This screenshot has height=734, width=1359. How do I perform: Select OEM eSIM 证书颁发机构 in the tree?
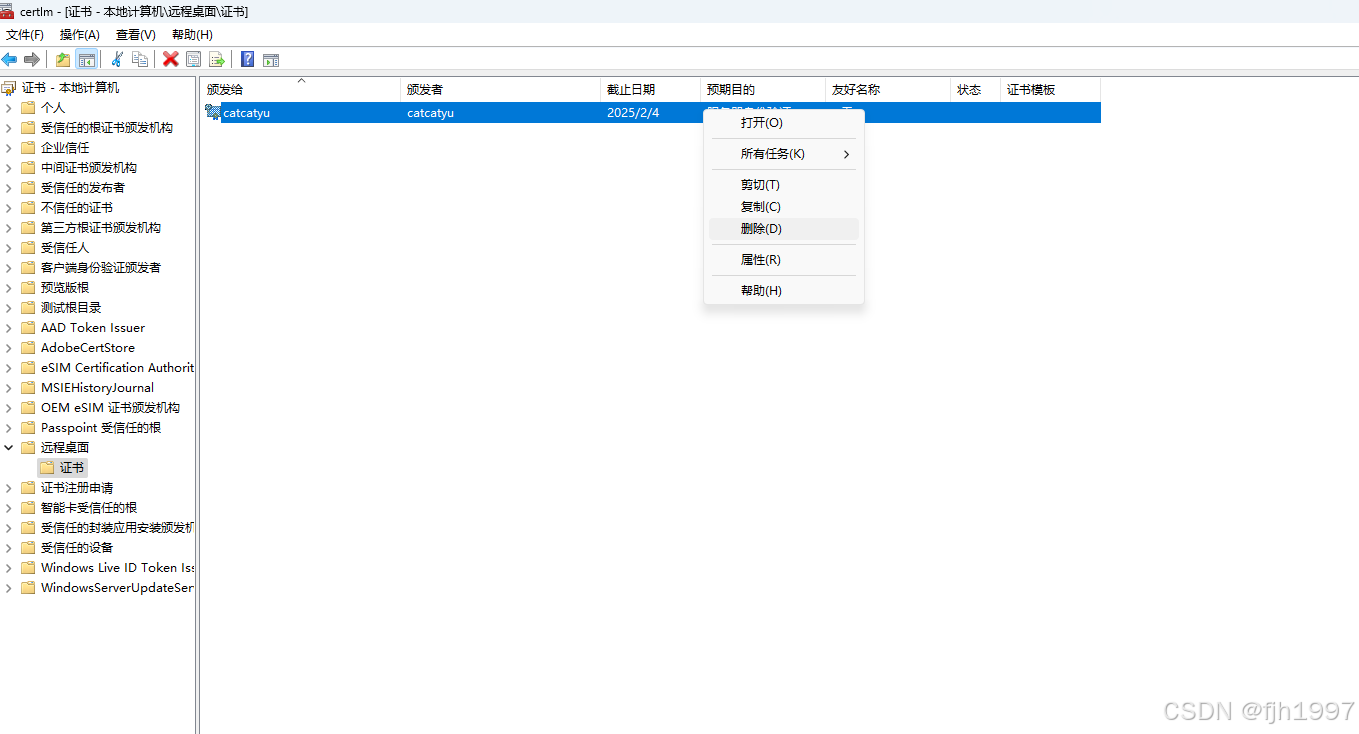pos(110,408)
